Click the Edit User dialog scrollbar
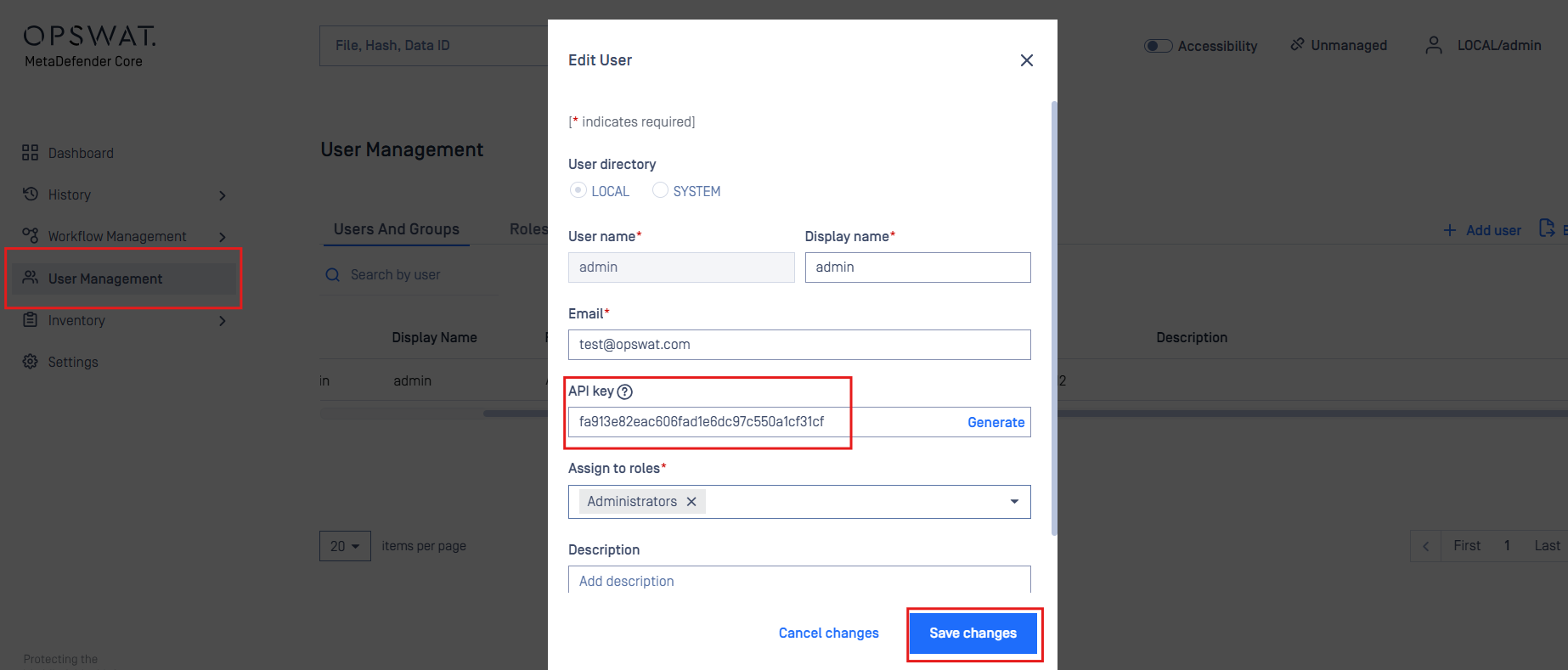Screen dimensions: 1568x670 (x=1054, y=318)
